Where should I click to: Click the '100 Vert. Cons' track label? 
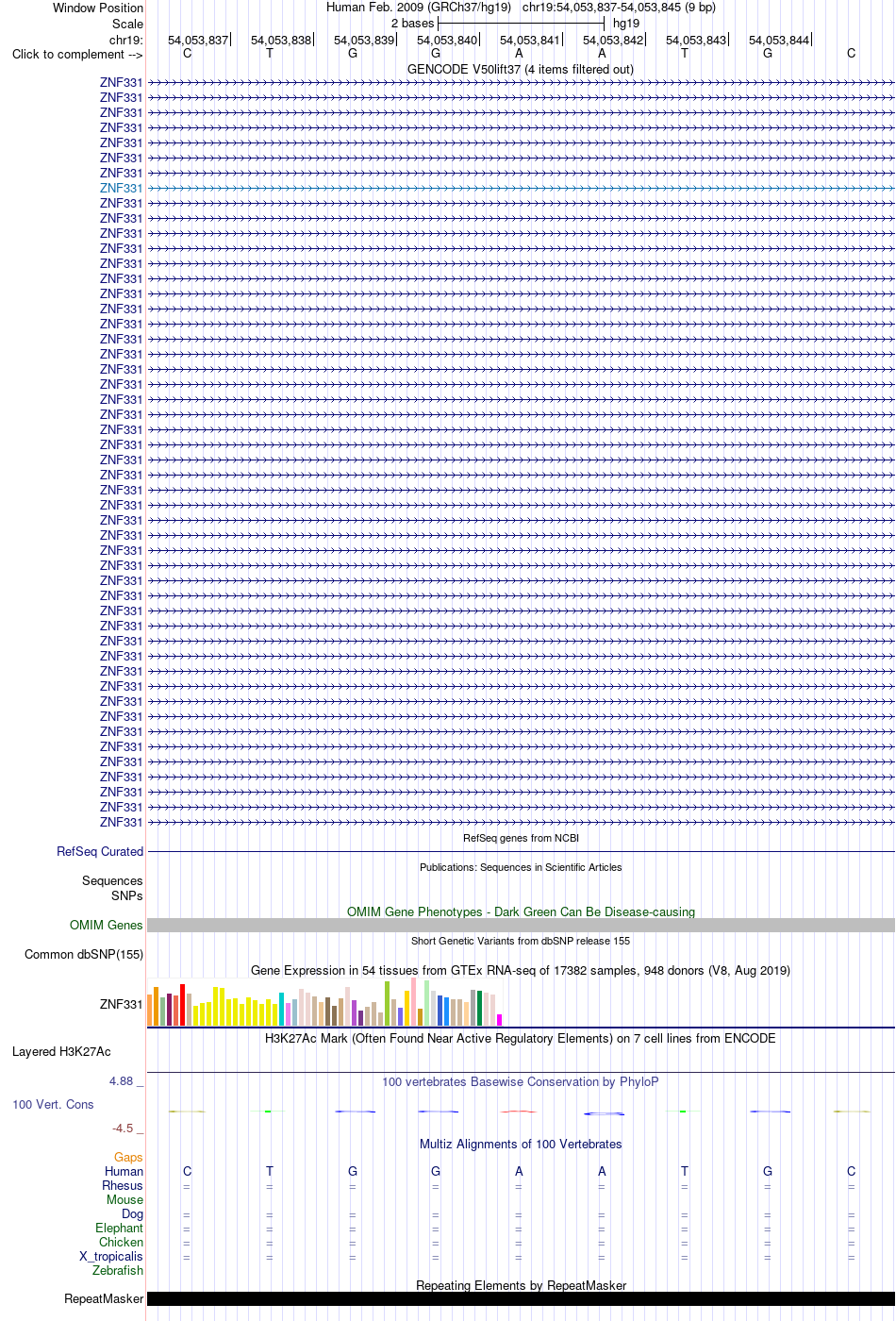tap(53, 1104)
